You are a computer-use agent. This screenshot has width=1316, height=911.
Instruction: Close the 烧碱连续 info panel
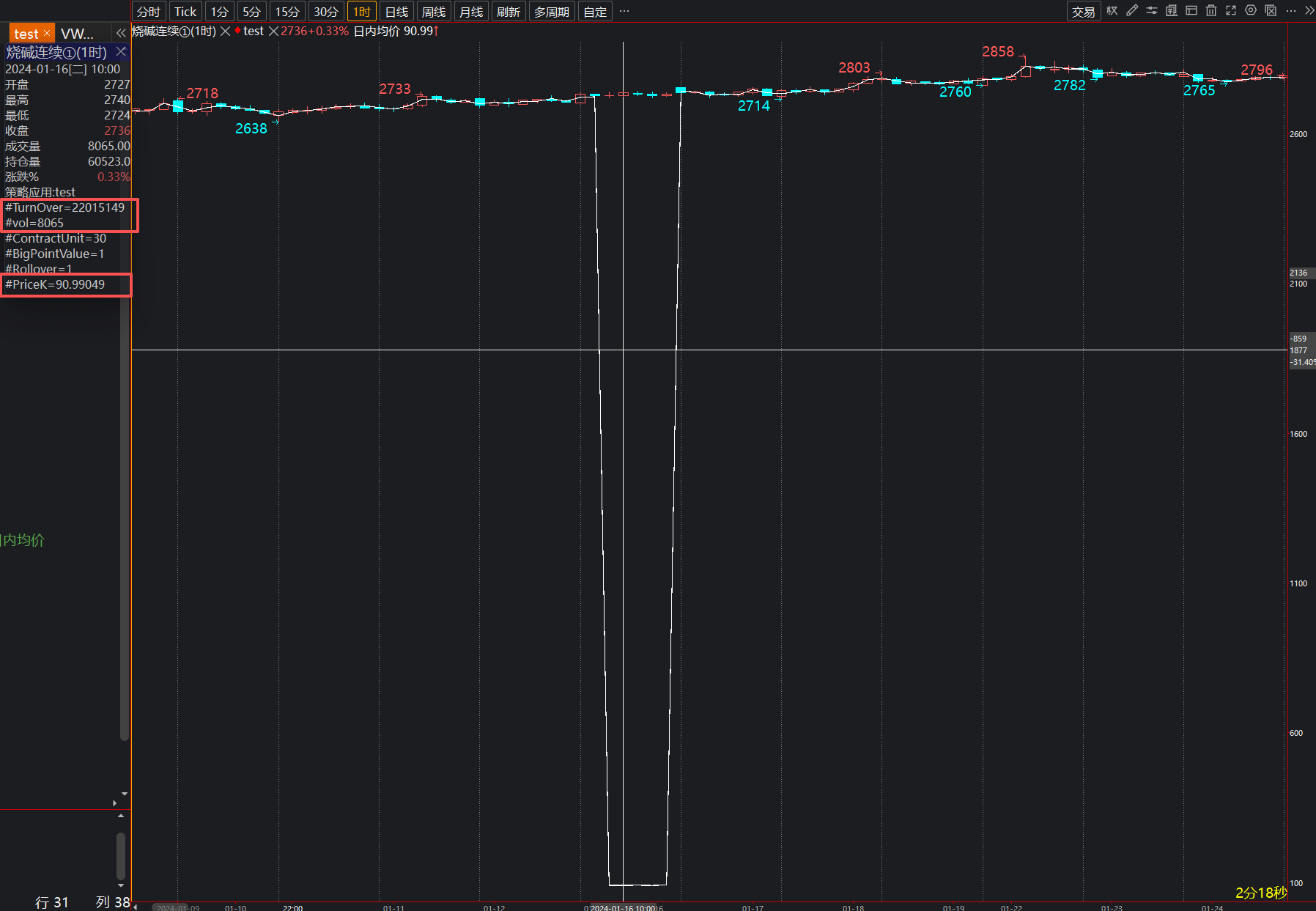[x=121, y=52]
